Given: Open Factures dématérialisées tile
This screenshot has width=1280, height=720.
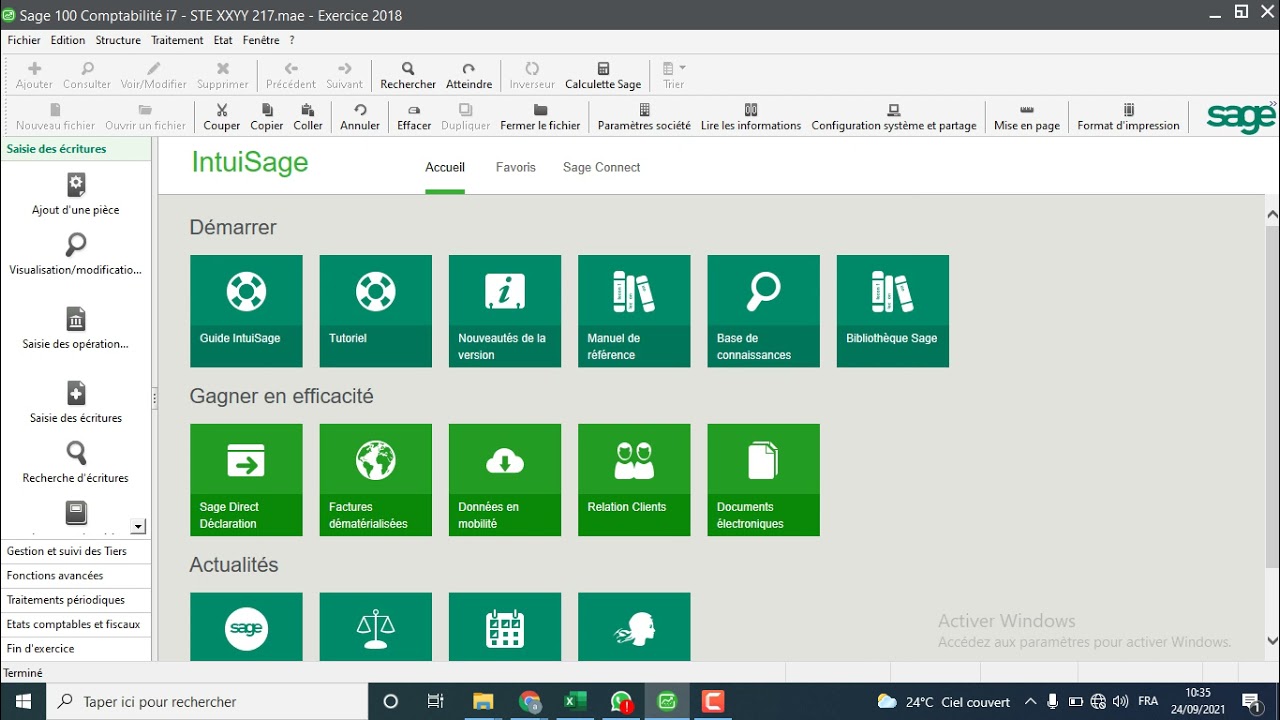Looking at the screenshot, I should click(376, 480).
